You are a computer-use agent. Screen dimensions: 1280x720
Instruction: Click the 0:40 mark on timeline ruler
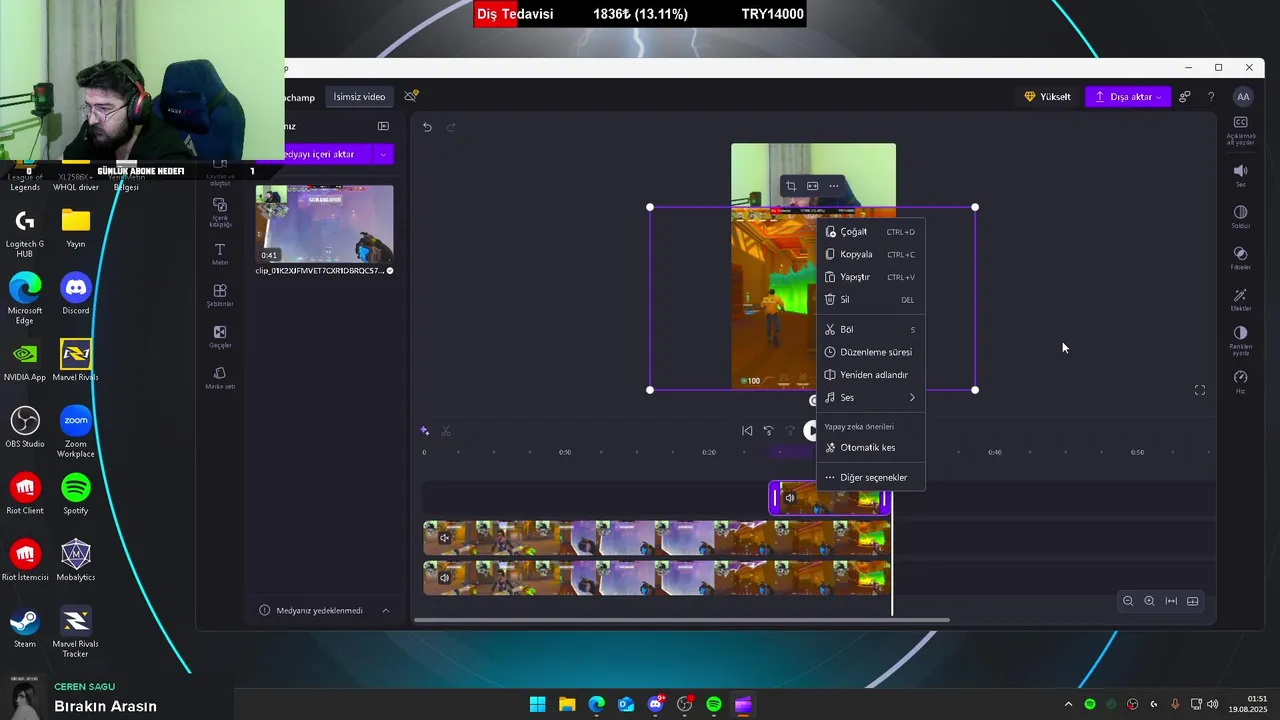click(x=995, y=452)
